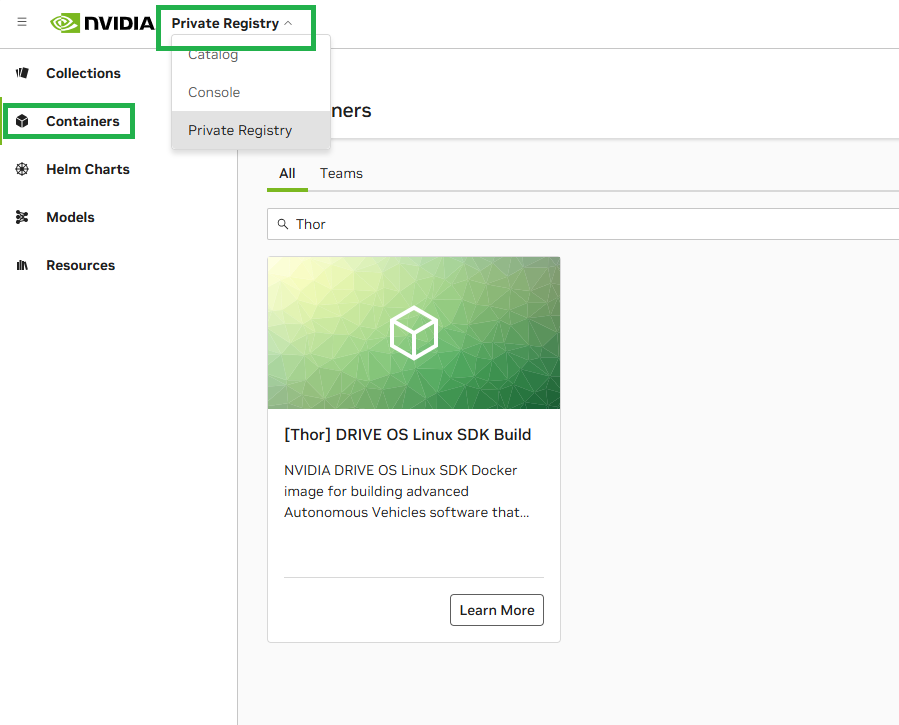Click the Resources books icon
The width and height of the screenshot is (899, 725).
22,265
